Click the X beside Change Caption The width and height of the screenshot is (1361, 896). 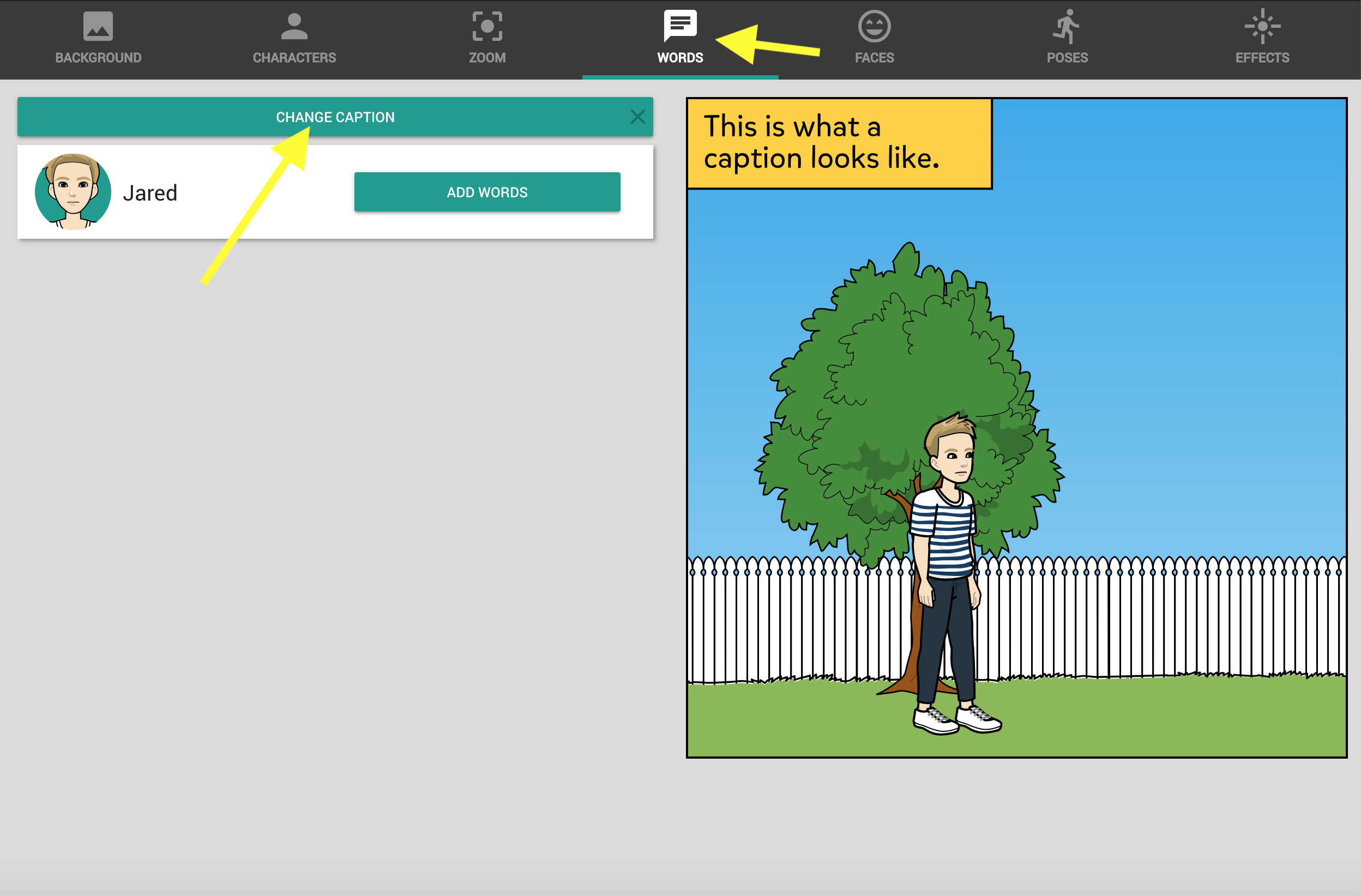point(637,117)
